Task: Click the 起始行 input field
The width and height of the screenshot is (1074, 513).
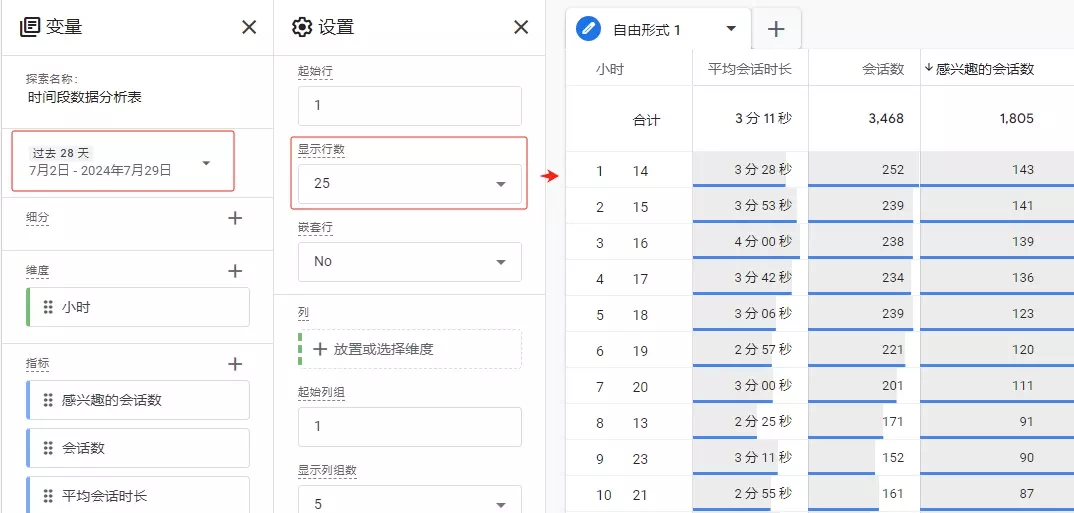Action: click(x=410, y=105)
